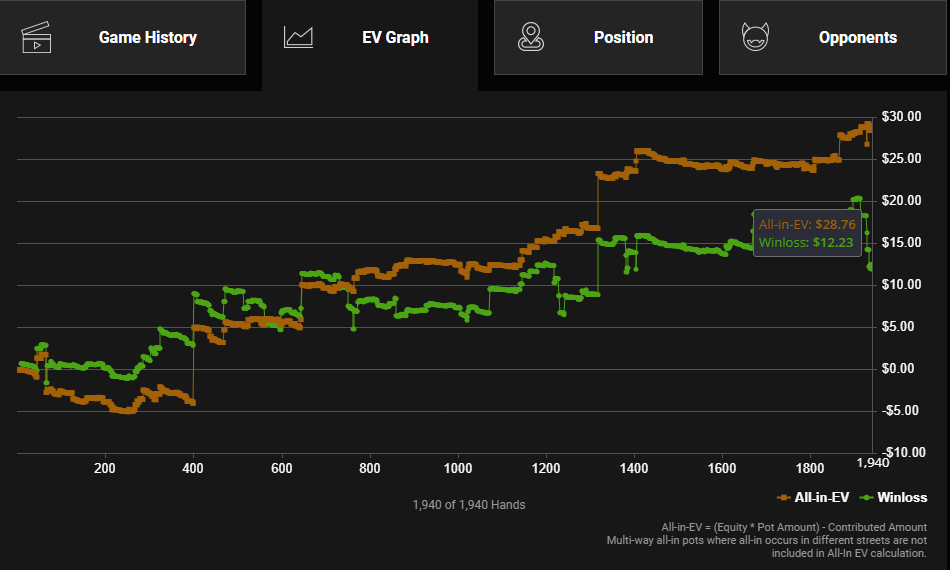Image resolution: width=950 pixels, height=570 pixels.
Task: Click the 400 hands x-axis label
Action: point(193,468)
